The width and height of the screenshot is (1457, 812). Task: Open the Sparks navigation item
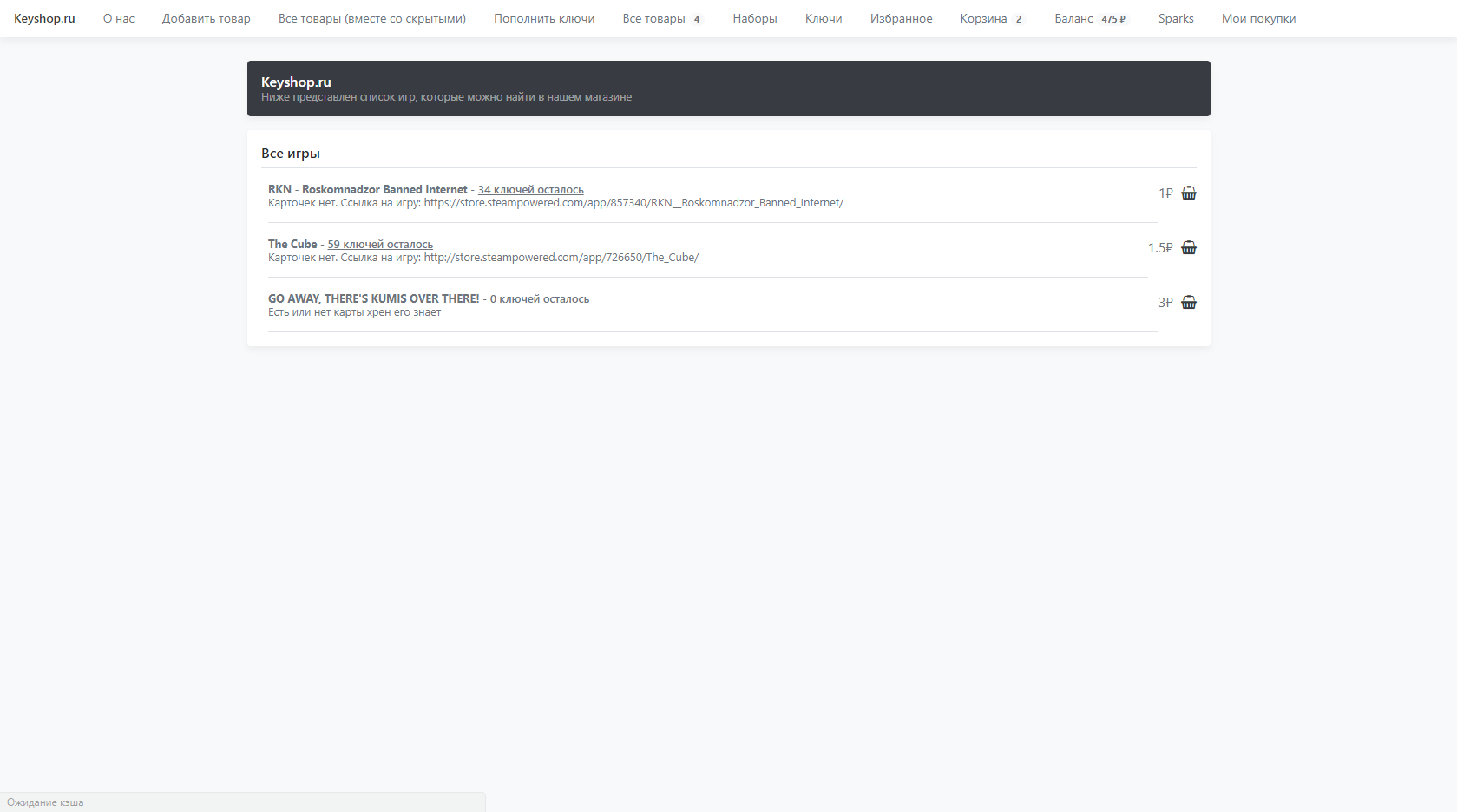click(x=1175, y=19)
